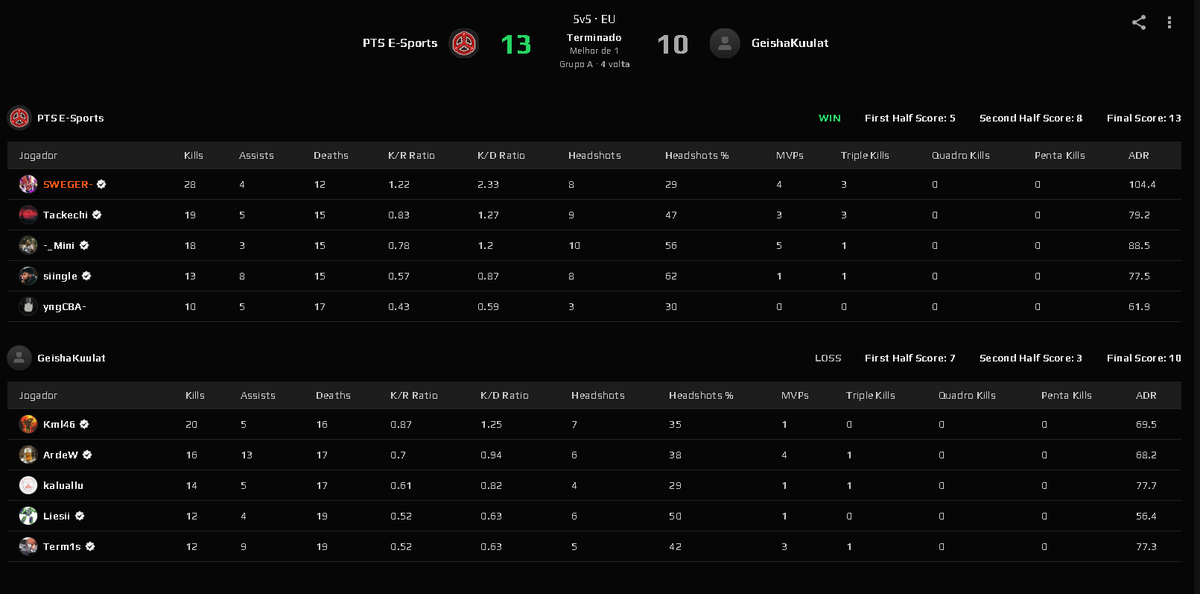Click verified badge next to Tackechi

[97, 215]
